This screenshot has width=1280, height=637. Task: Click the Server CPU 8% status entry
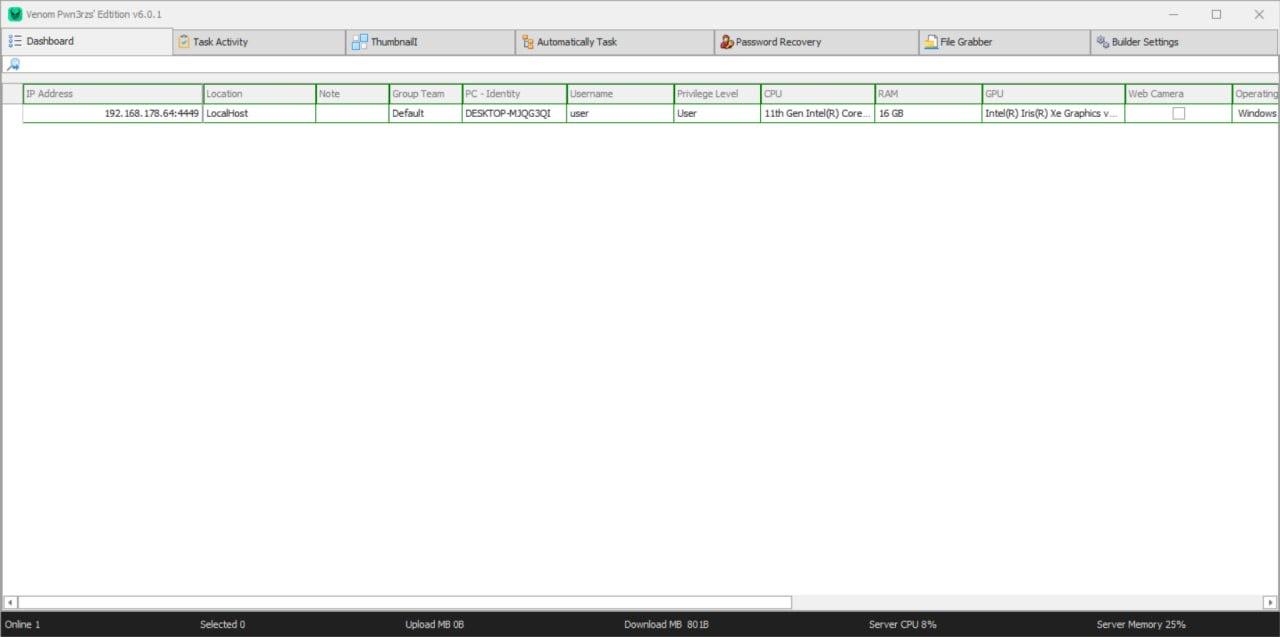[903, 625]
